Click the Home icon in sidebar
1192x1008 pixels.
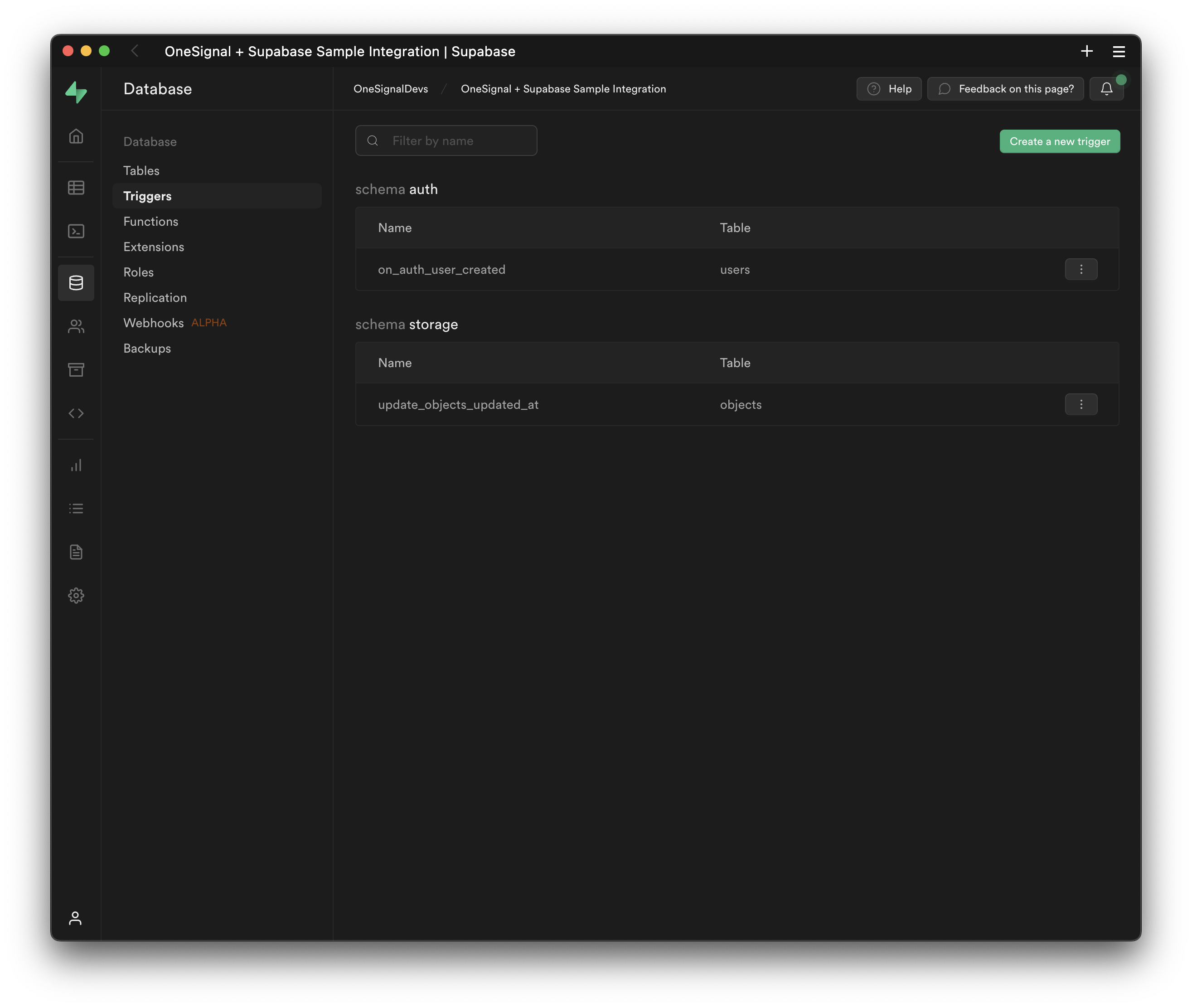click(x=76, y=136)
